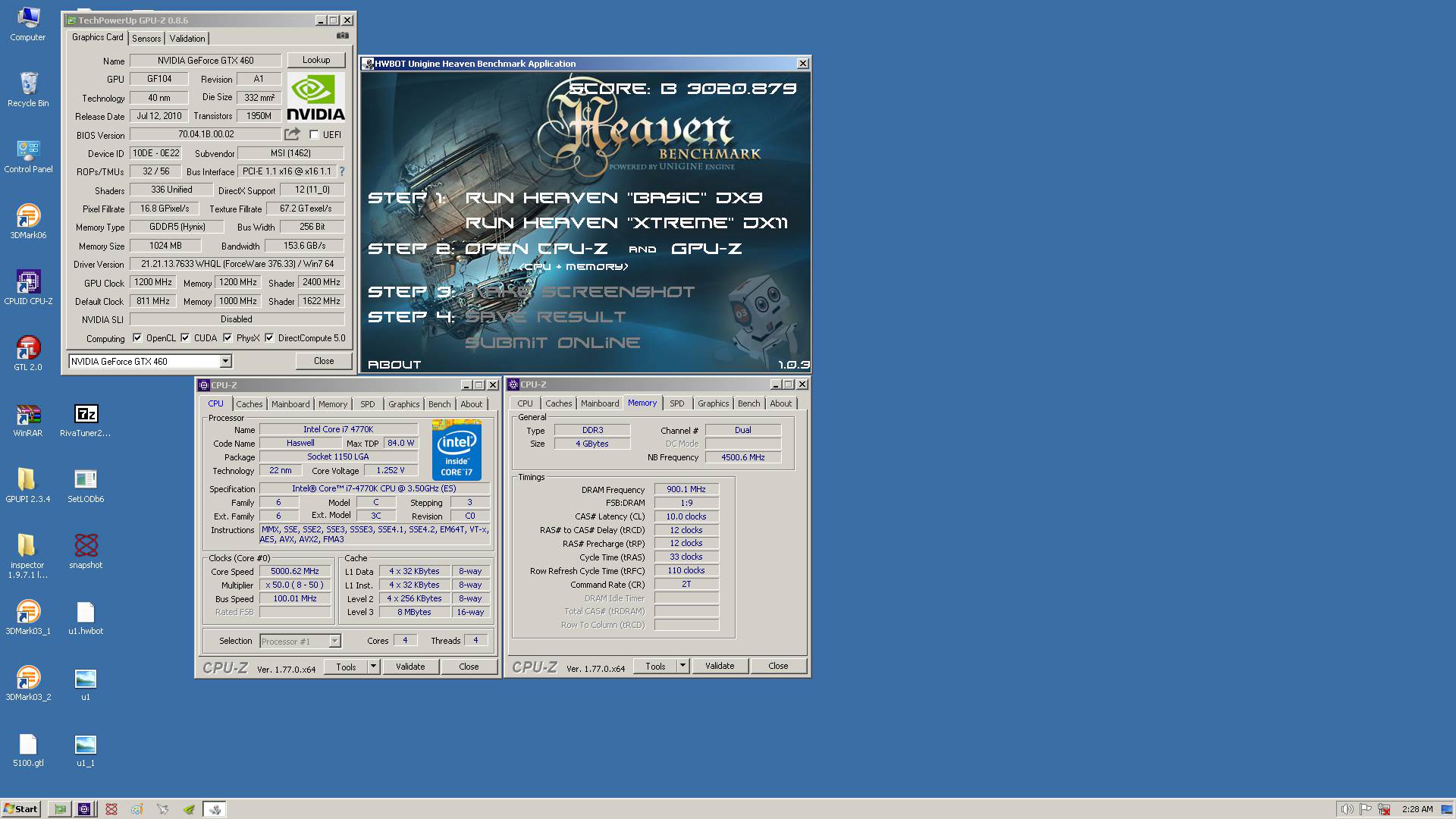This screenshot has height=819, width=1456.
Task: Open the WinRAR desktop icon
Action: pyautogui.click(x=28, y=420)
